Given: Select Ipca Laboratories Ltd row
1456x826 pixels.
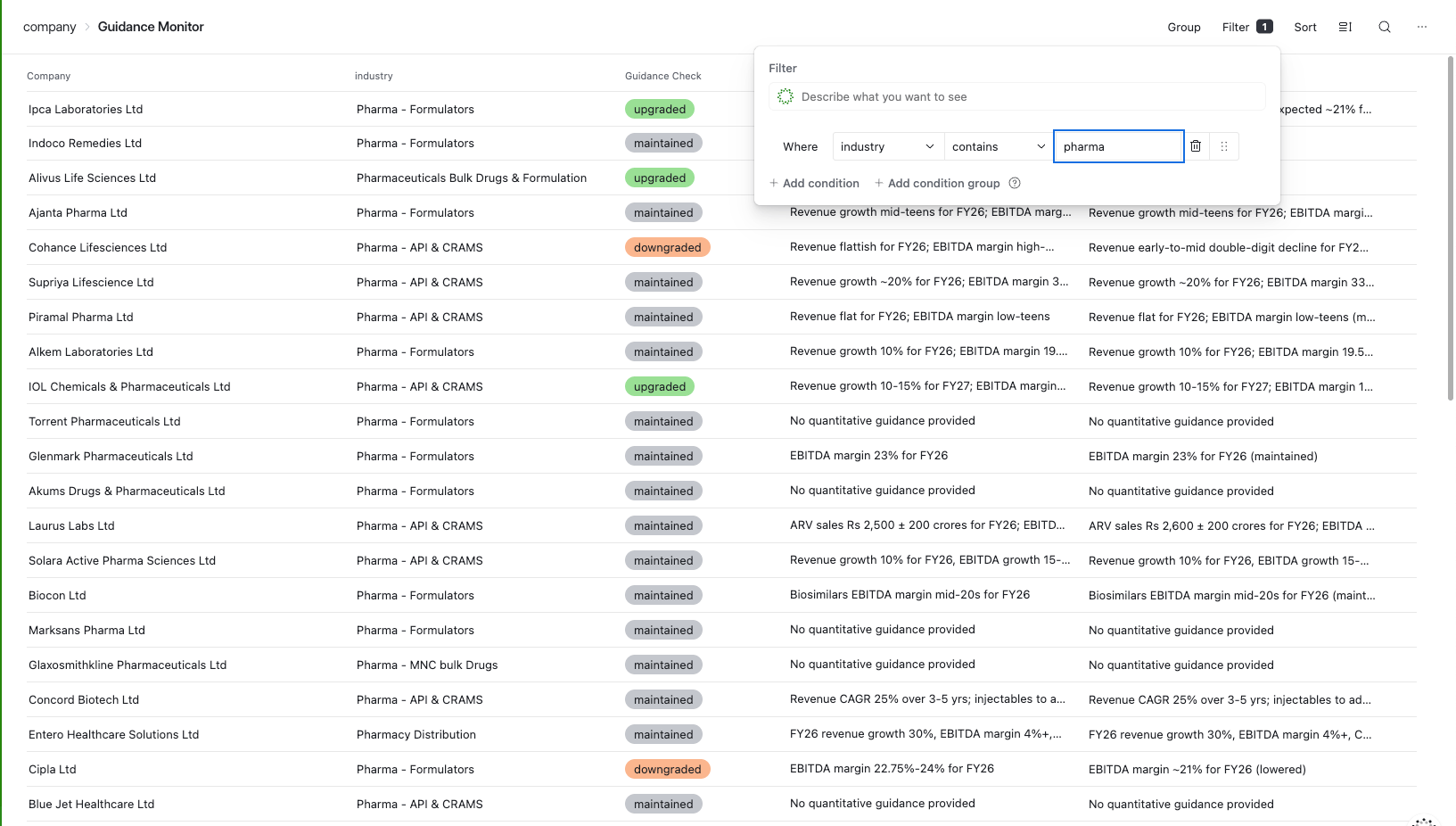Looking at the screenshot, I should coord(86,109).
